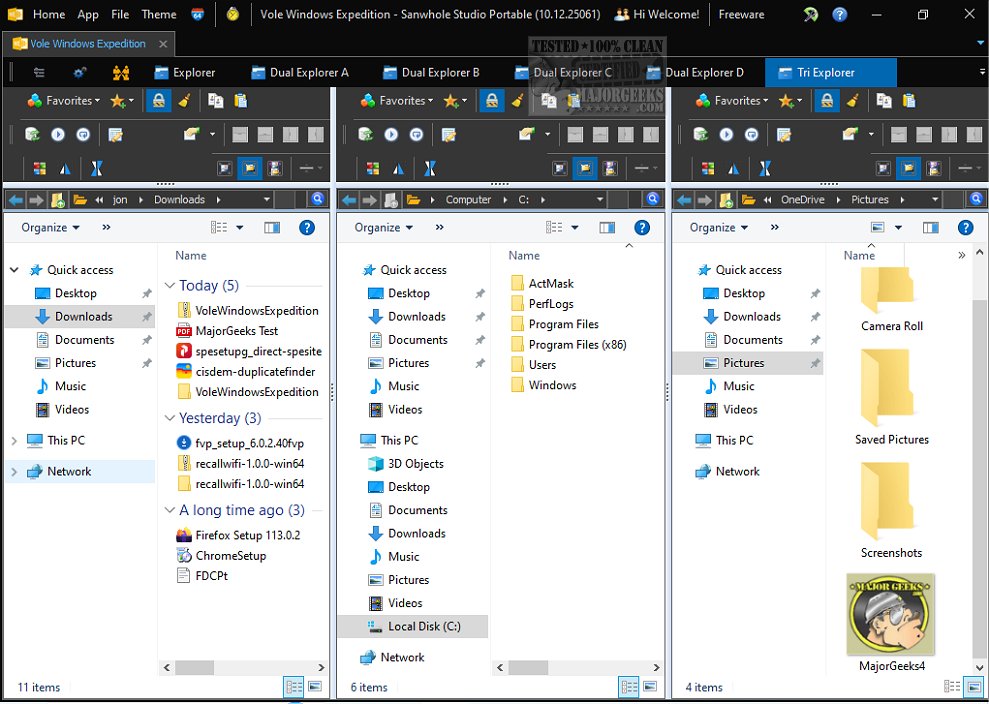Viewport: 989px width, 704px height.
Task: Click the yellow stopwatch icon in title bar
Action: 233,14
